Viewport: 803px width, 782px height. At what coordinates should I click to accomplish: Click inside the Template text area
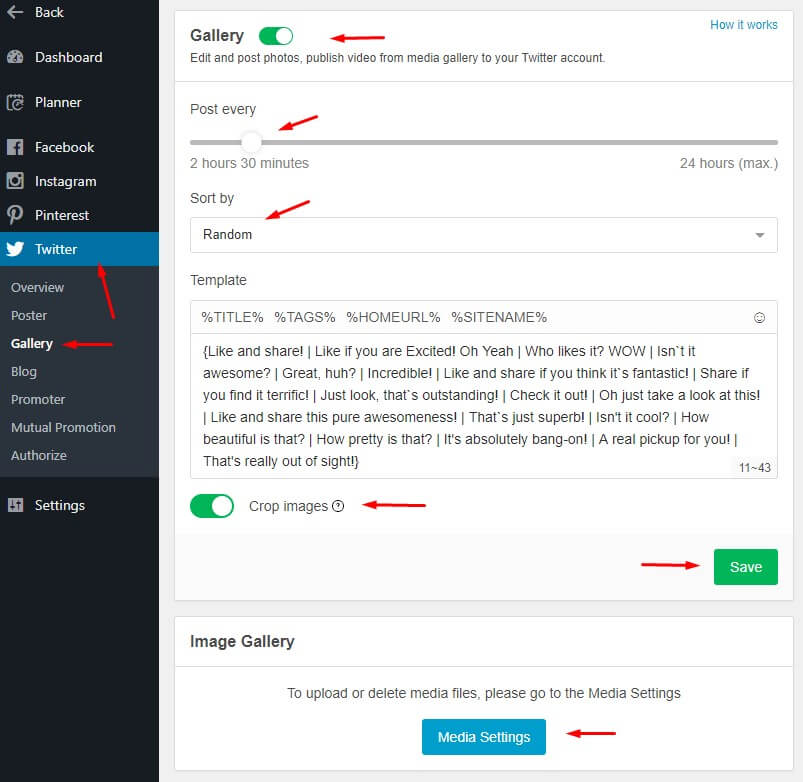coord(483,406)
